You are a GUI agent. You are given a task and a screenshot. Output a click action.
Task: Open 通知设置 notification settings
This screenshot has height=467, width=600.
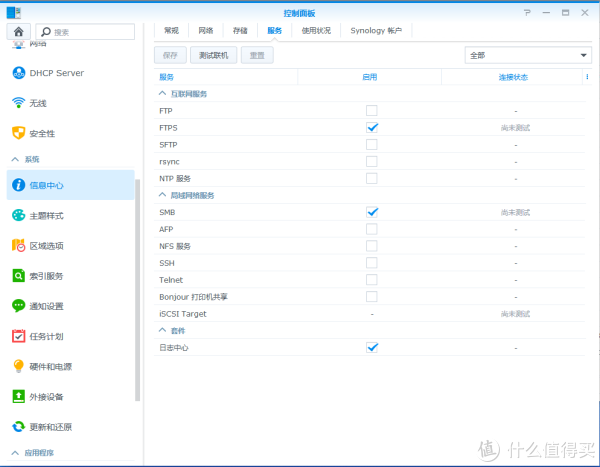coord(46,306)
